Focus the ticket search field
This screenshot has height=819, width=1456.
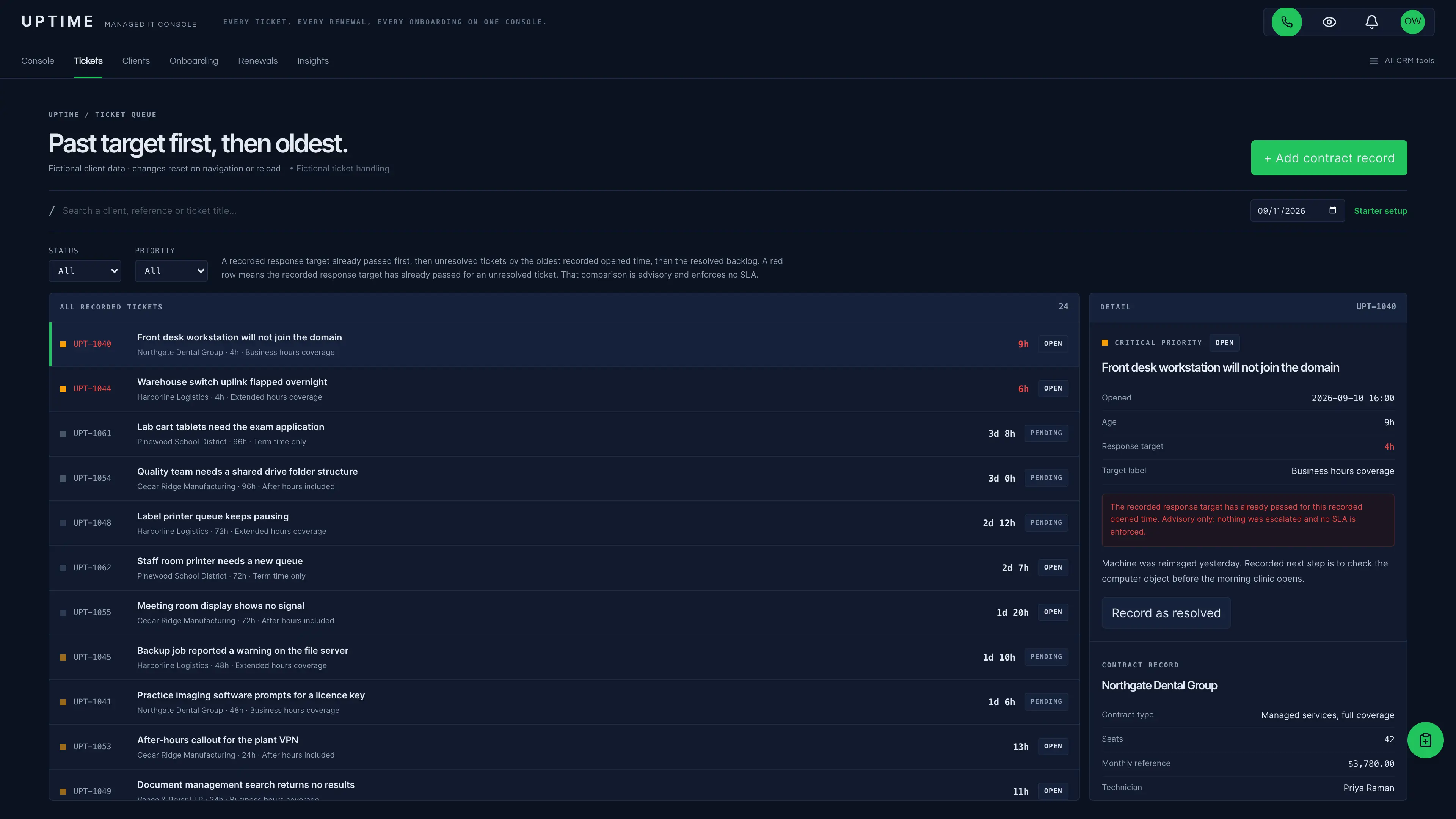point(650,211)
